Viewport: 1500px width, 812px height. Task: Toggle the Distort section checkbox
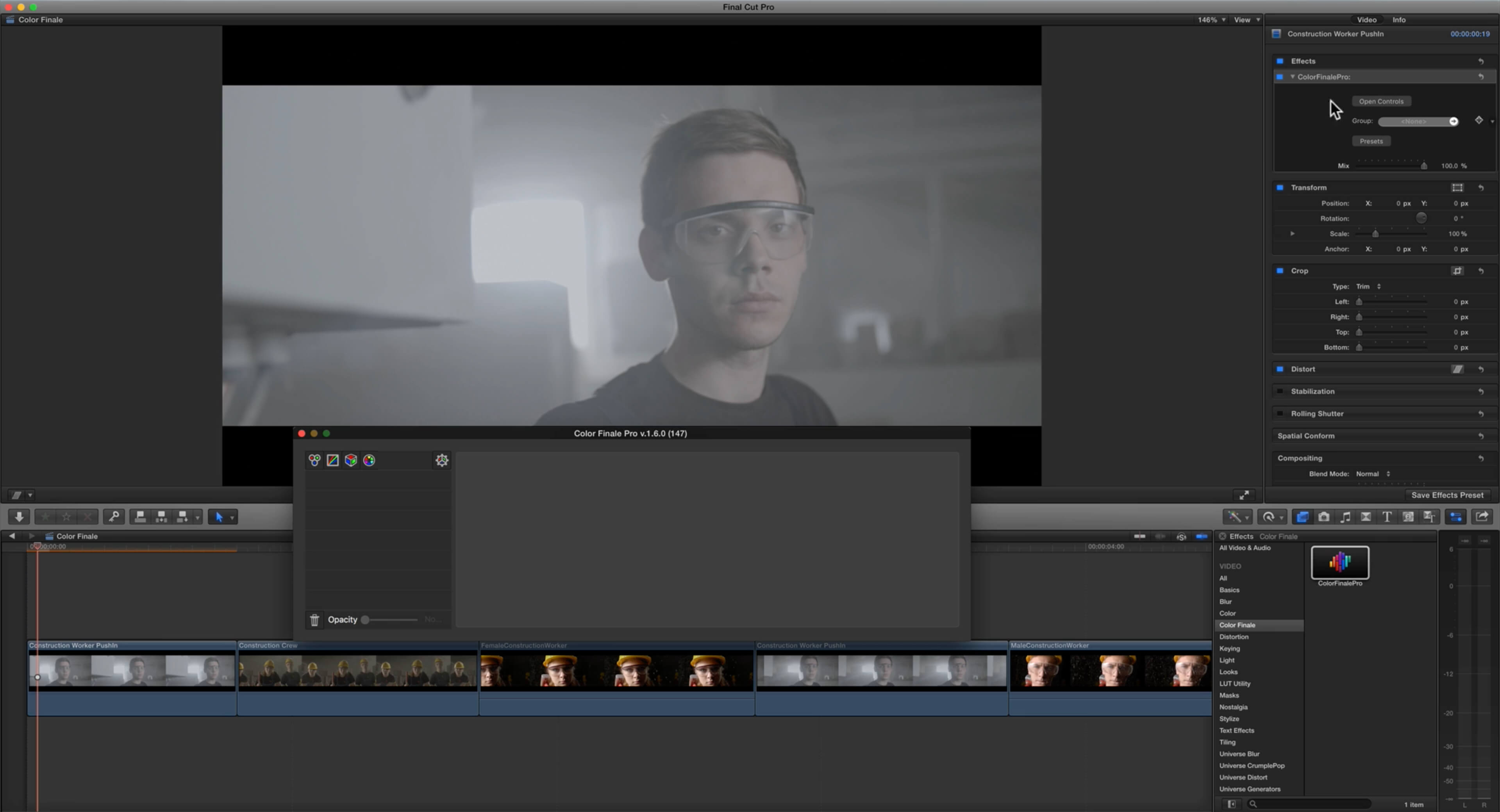click(1280, 369)
